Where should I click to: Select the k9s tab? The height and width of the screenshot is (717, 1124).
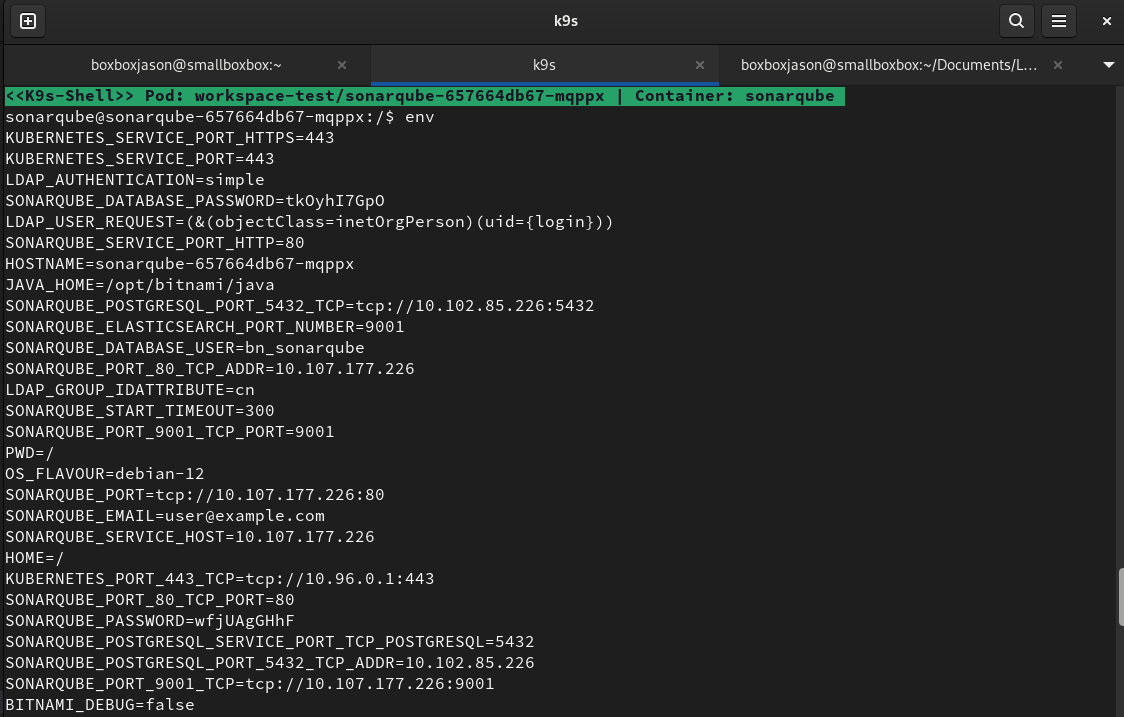pyautogui.click(x=545, y=65)
